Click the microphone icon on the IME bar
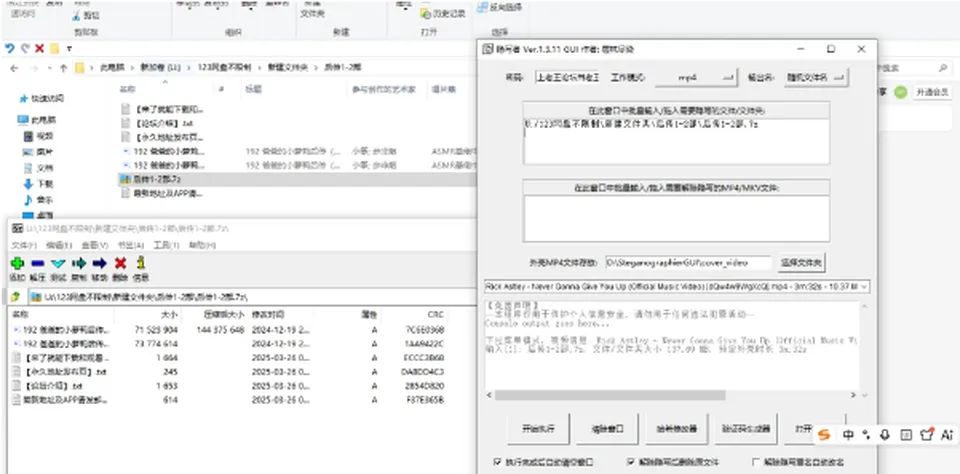The width and height of the screenshot is (960, 474). 885,435
